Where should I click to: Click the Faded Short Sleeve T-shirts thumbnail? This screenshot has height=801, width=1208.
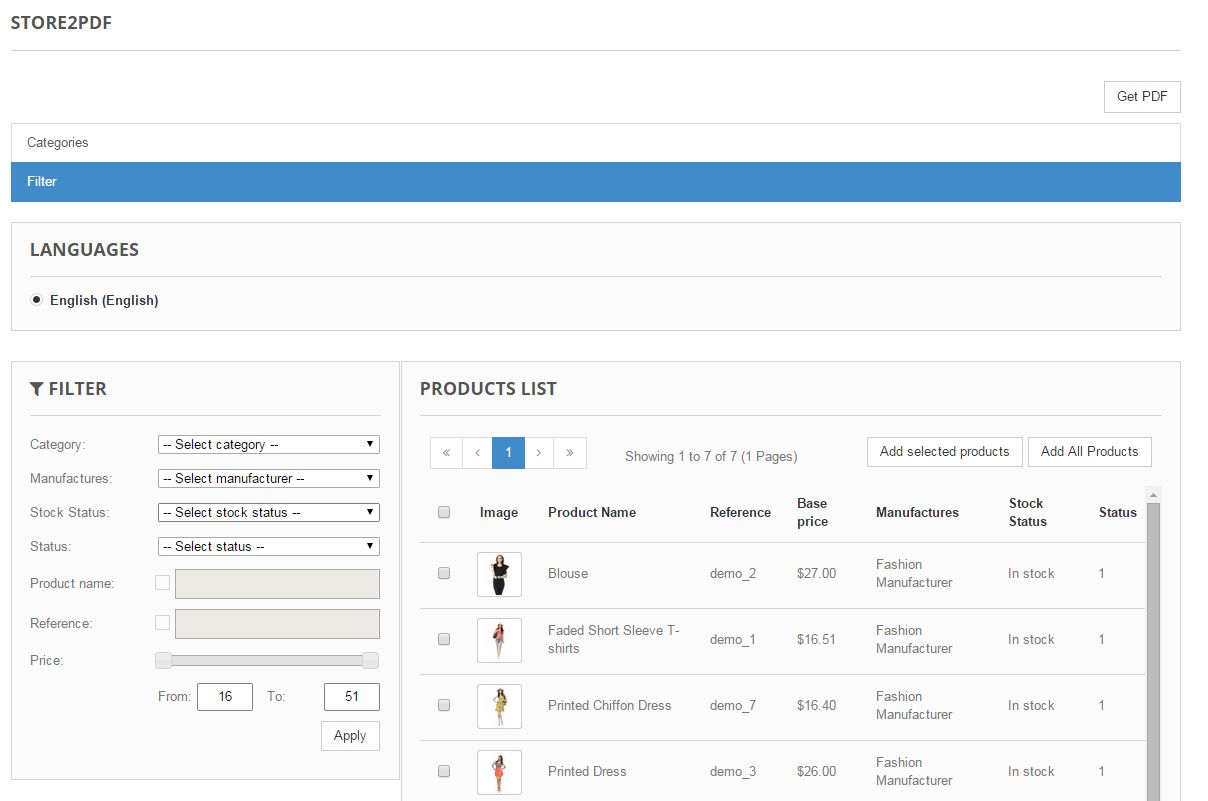[499, 640]
